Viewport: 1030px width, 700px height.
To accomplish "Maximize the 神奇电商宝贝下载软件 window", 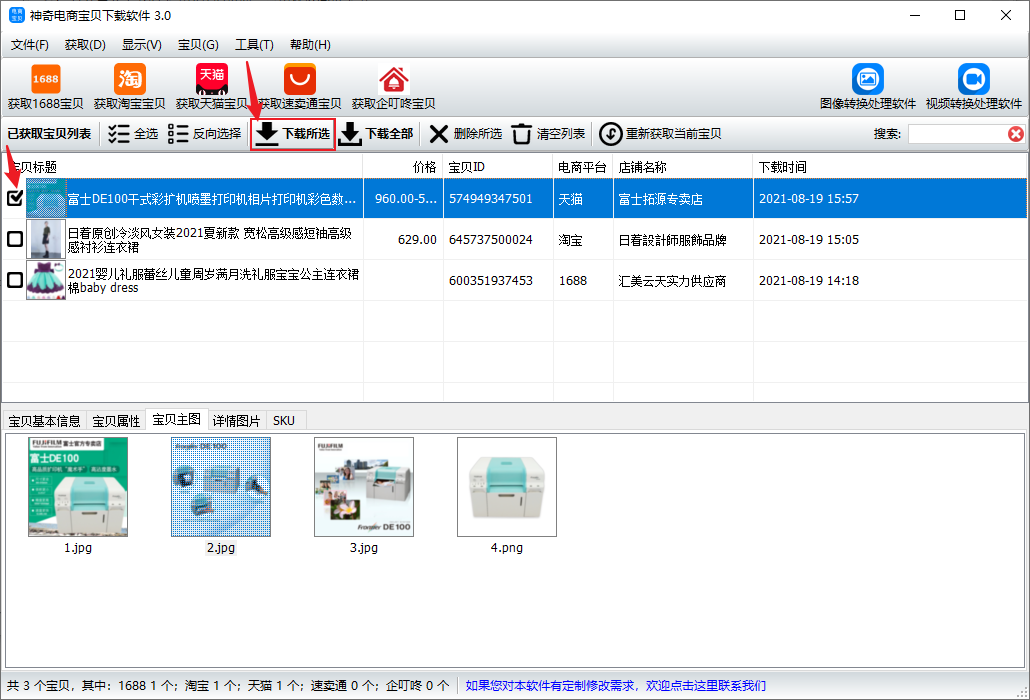I will 960,15.
